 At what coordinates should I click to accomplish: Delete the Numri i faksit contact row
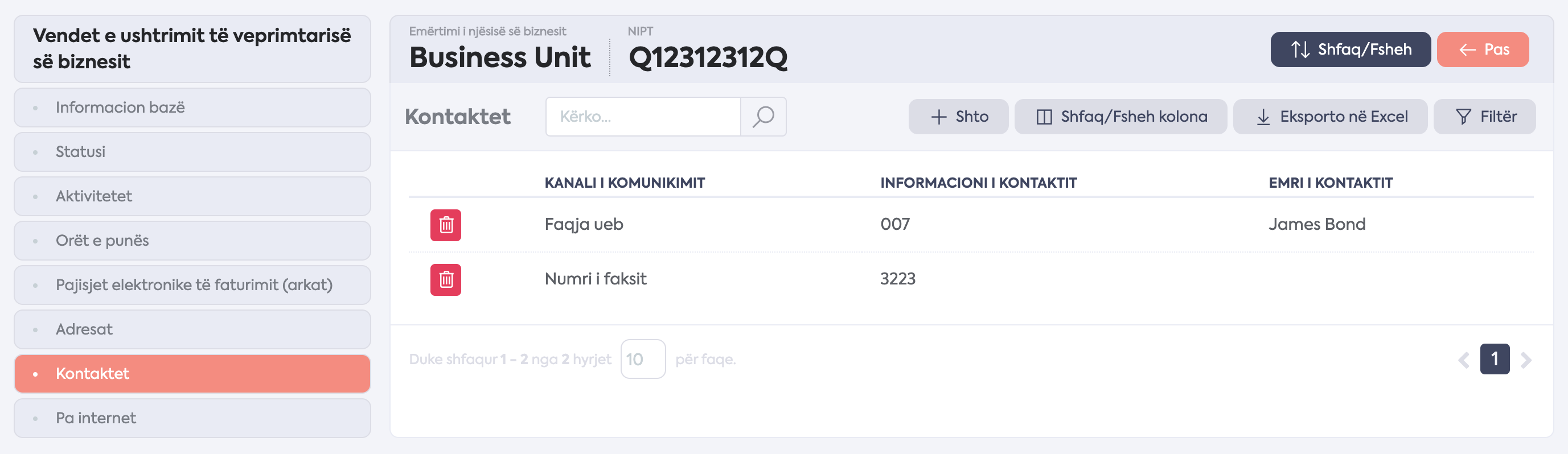click(x=446, y=279)
